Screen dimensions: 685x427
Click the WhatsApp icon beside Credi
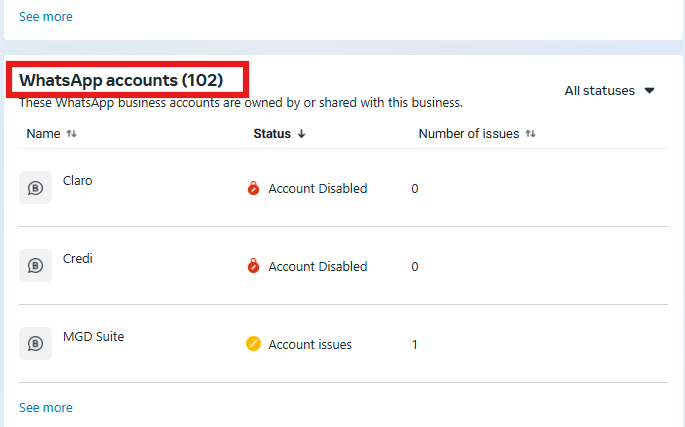point(35,265)
